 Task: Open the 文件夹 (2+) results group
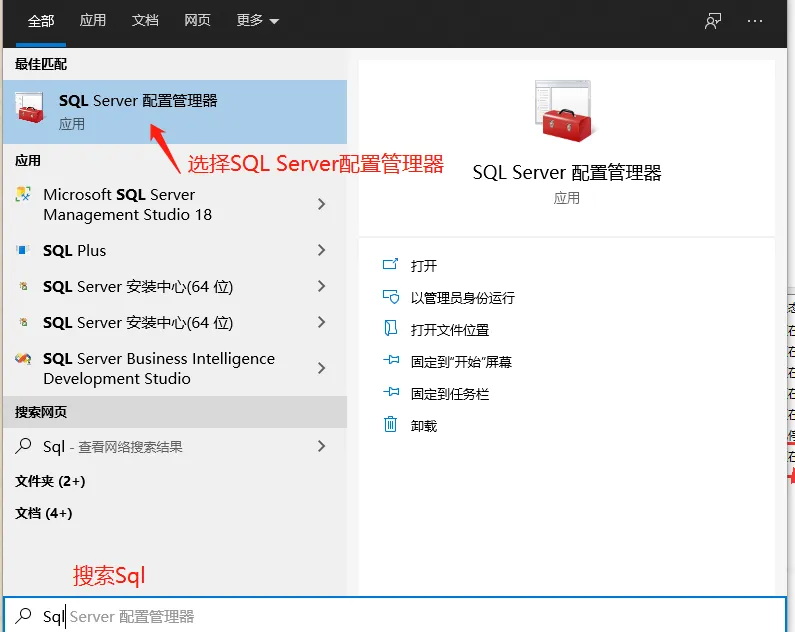coord(50,481)
